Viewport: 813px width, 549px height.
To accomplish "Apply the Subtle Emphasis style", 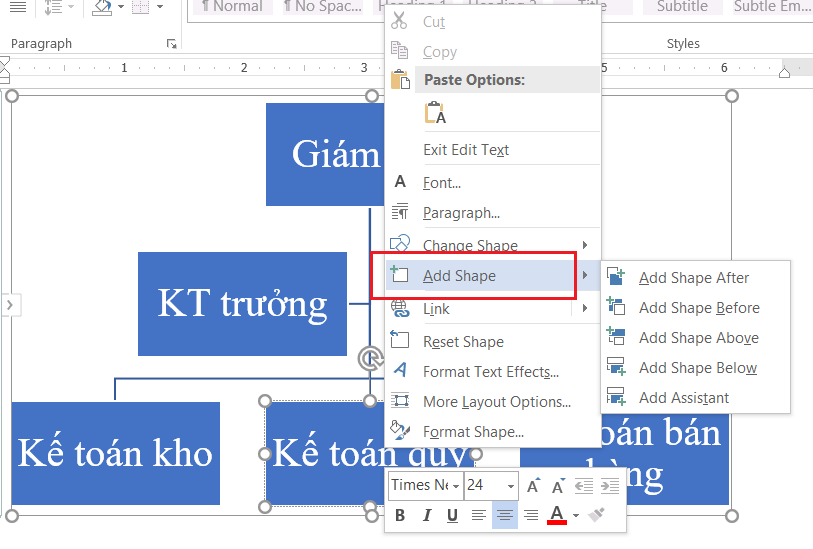I will [773, 7].
